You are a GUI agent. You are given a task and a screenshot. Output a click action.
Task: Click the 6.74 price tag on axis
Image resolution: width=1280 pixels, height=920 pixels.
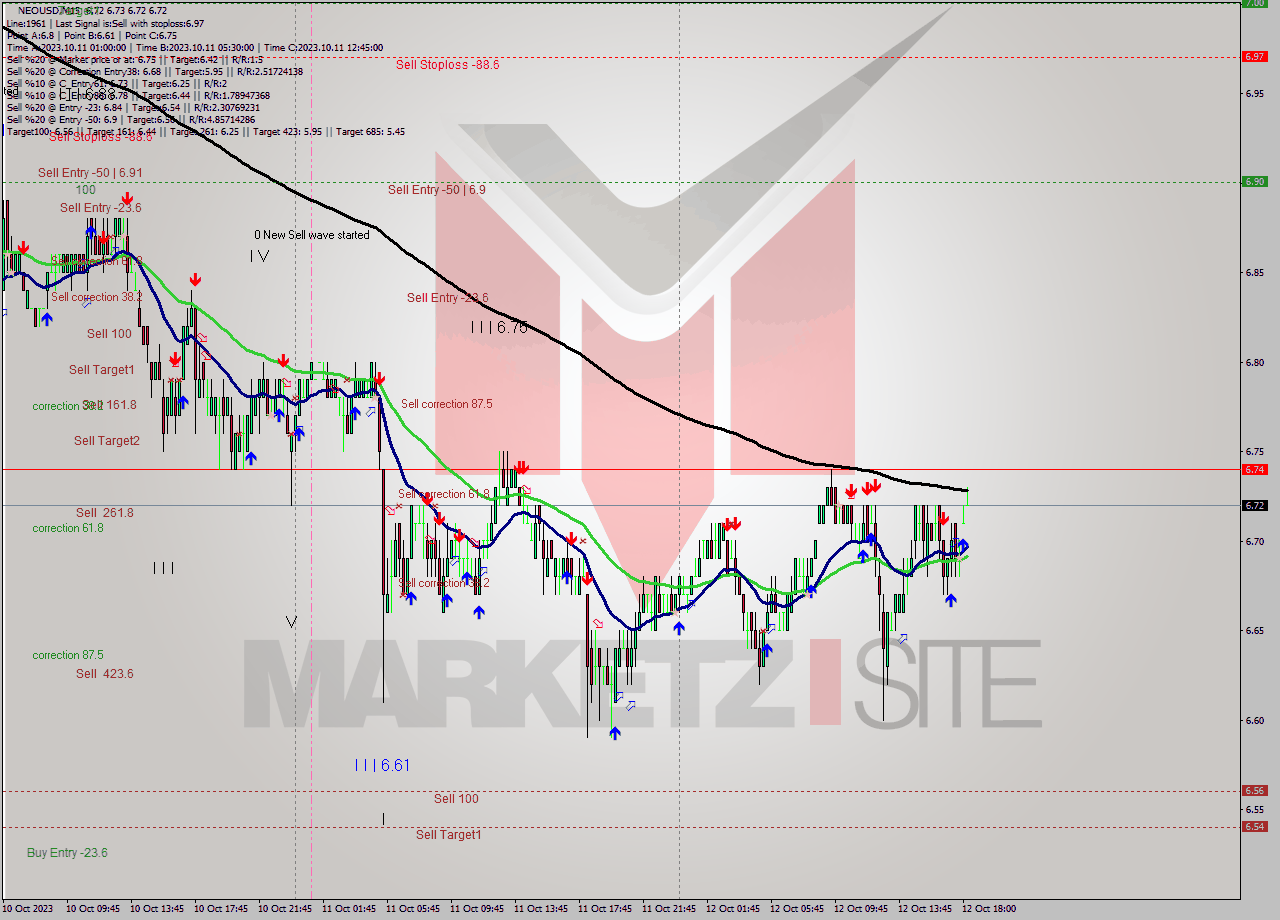pyautogui.click(x=1254, y=469)
